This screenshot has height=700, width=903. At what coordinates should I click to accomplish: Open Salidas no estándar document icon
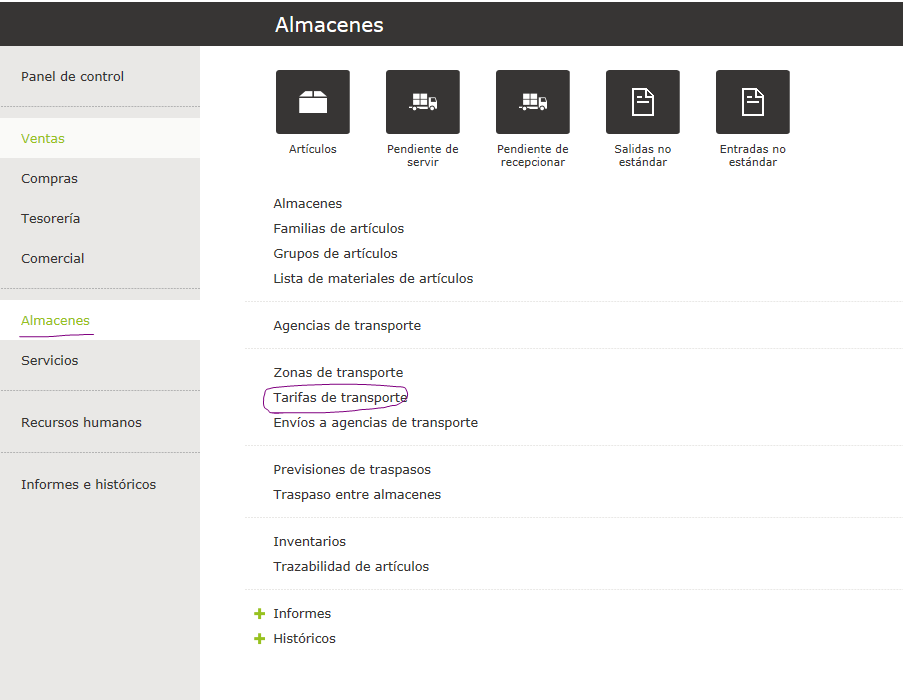[643, 102]
